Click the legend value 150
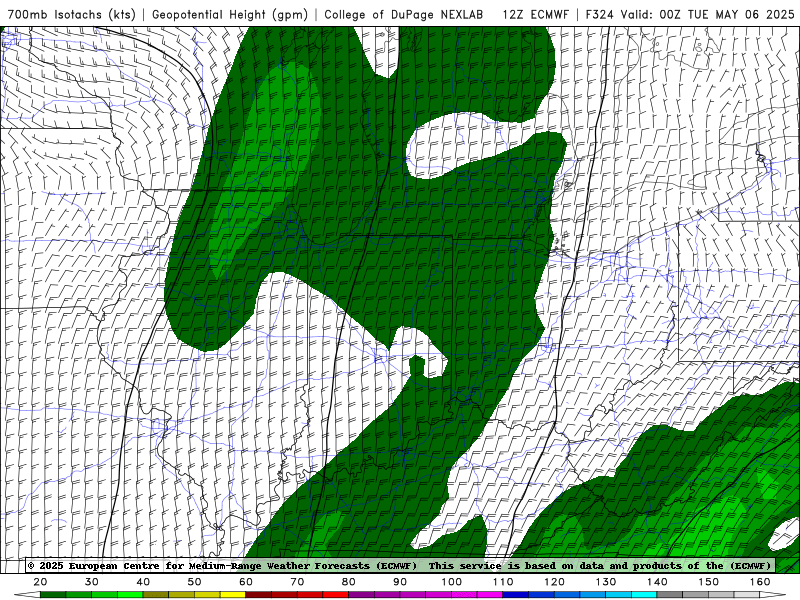 (x=709, y=582)
